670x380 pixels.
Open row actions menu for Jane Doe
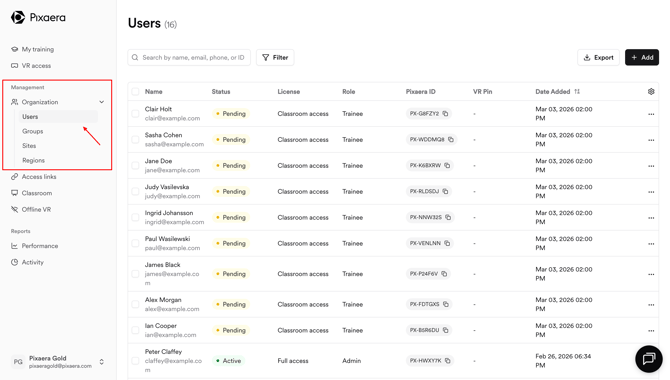[651, 166]
